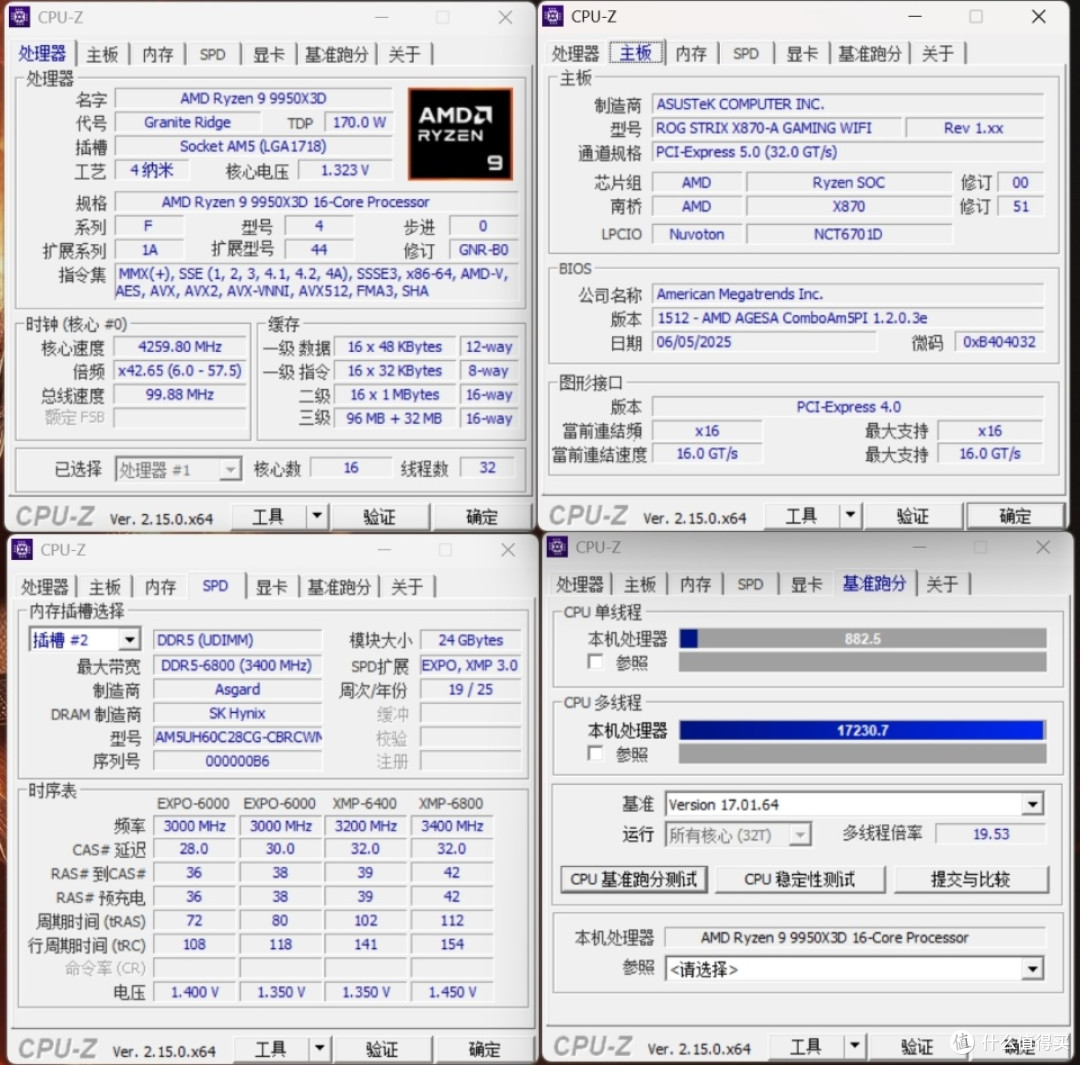Open the <请选择> reference processor dropdown
This screenshot has height=1065, width=1080.
[854, 969]
